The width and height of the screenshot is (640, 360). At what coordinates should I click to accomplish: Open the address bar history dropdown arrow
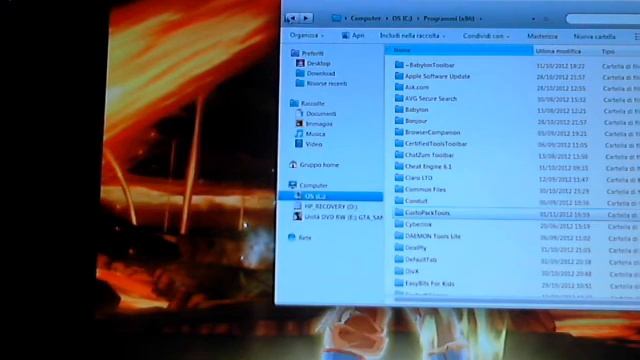coord(533,19)
